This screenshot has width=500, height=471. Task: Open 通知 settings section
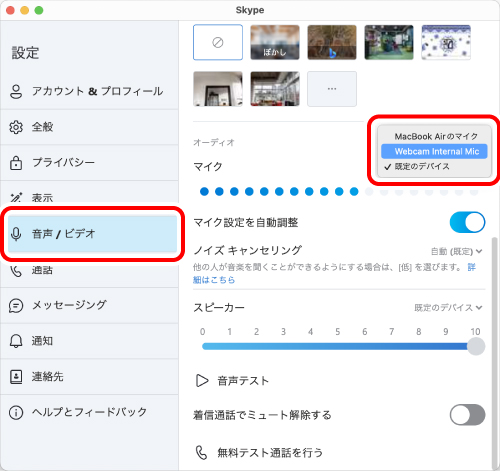click(x=89, y=341)
